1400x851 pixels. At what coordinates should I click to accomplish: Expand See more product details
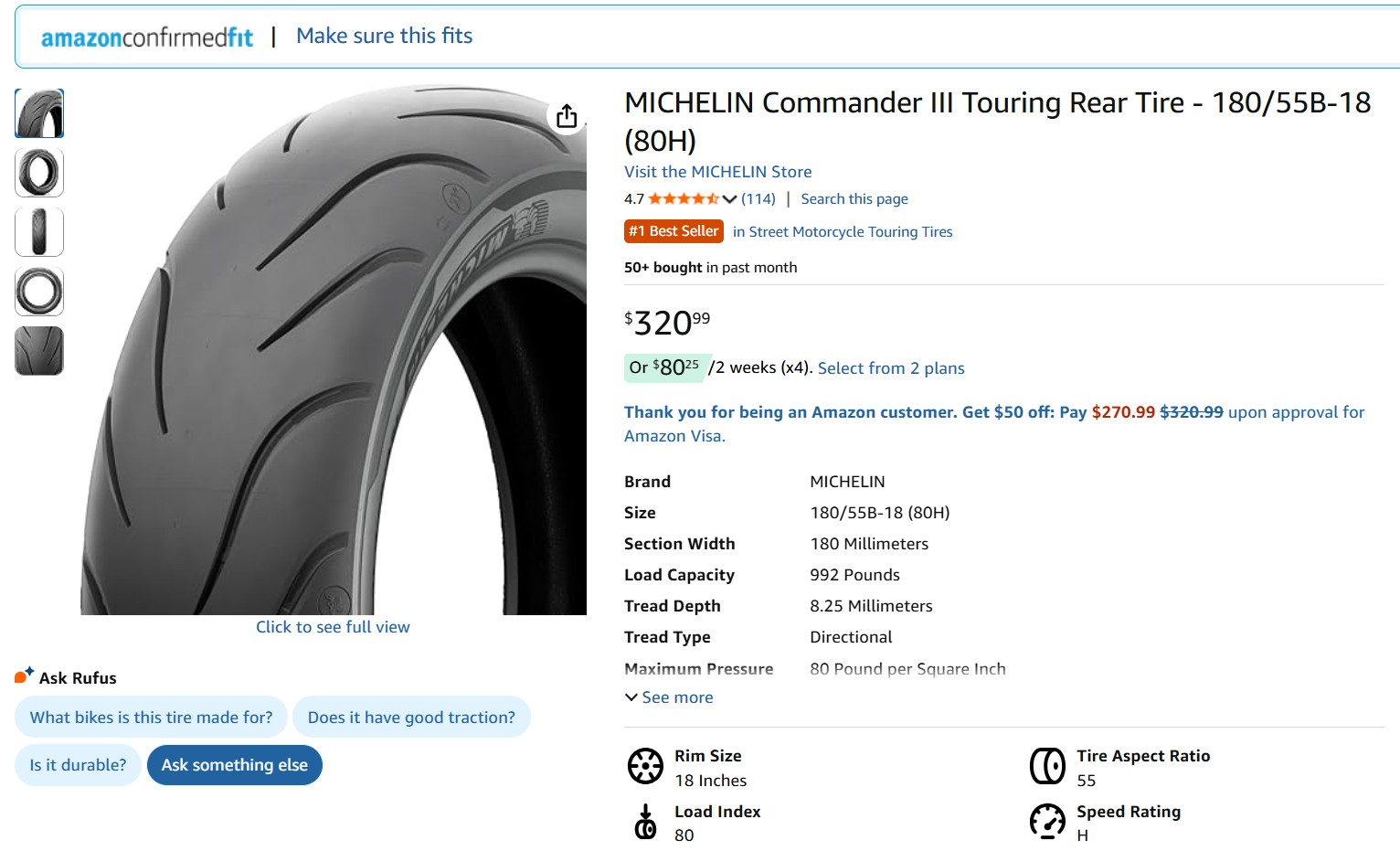(669, 697)
